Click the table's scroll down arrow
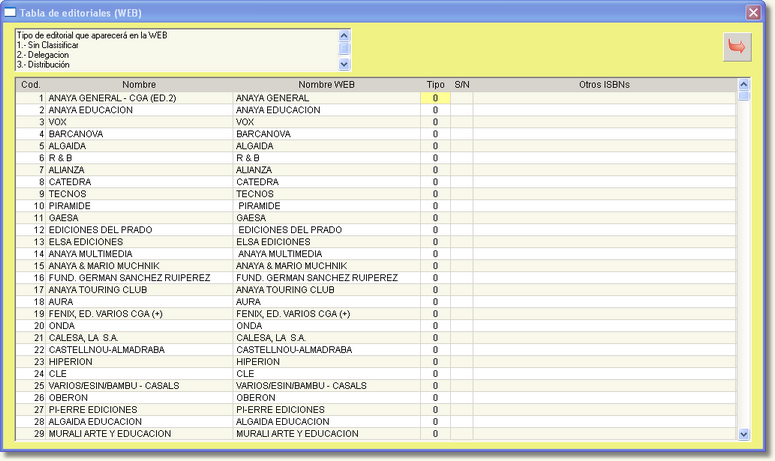 743,434
